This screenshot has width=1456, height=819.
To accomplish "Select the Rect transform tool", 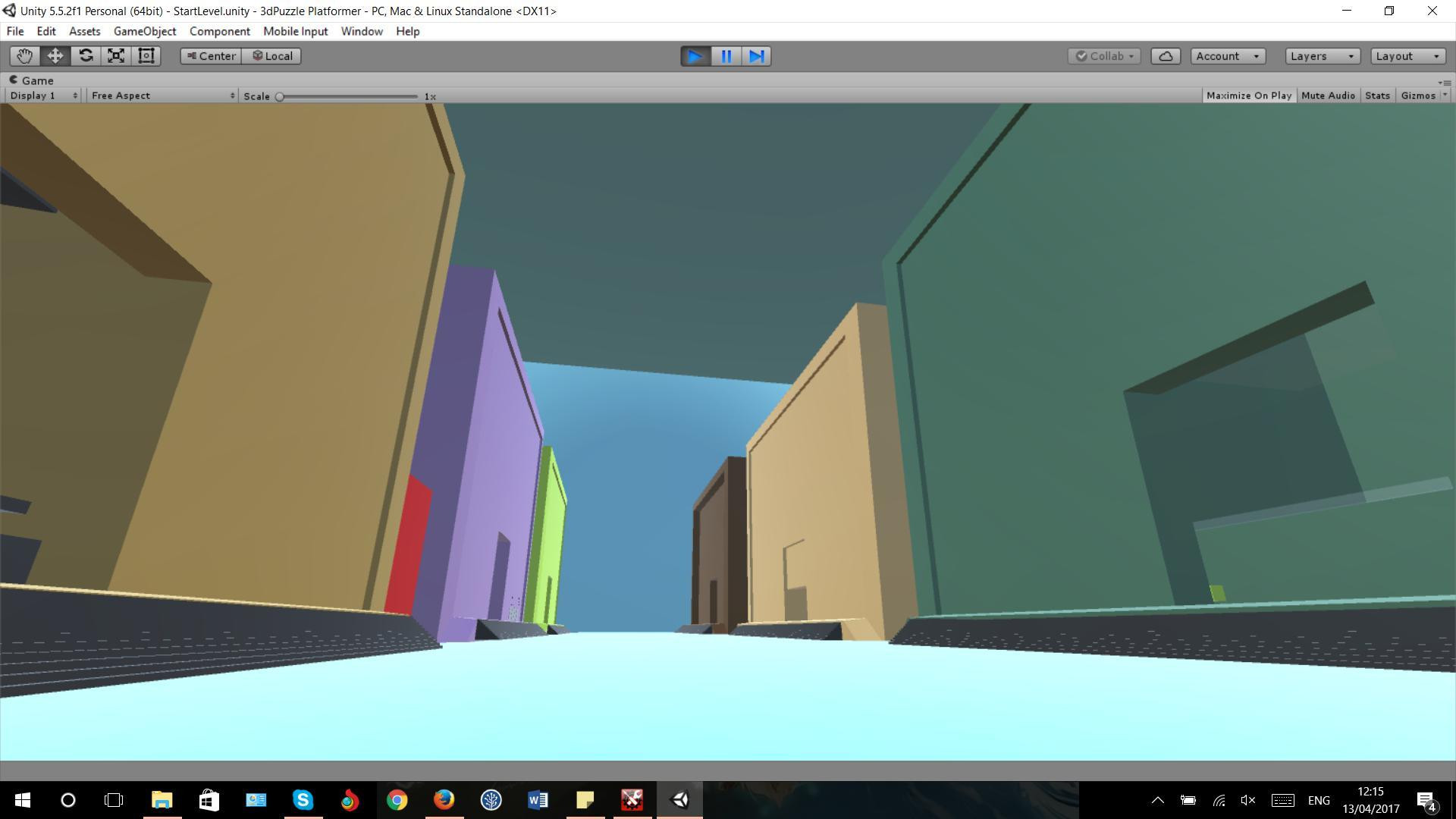I will [146, 56].
